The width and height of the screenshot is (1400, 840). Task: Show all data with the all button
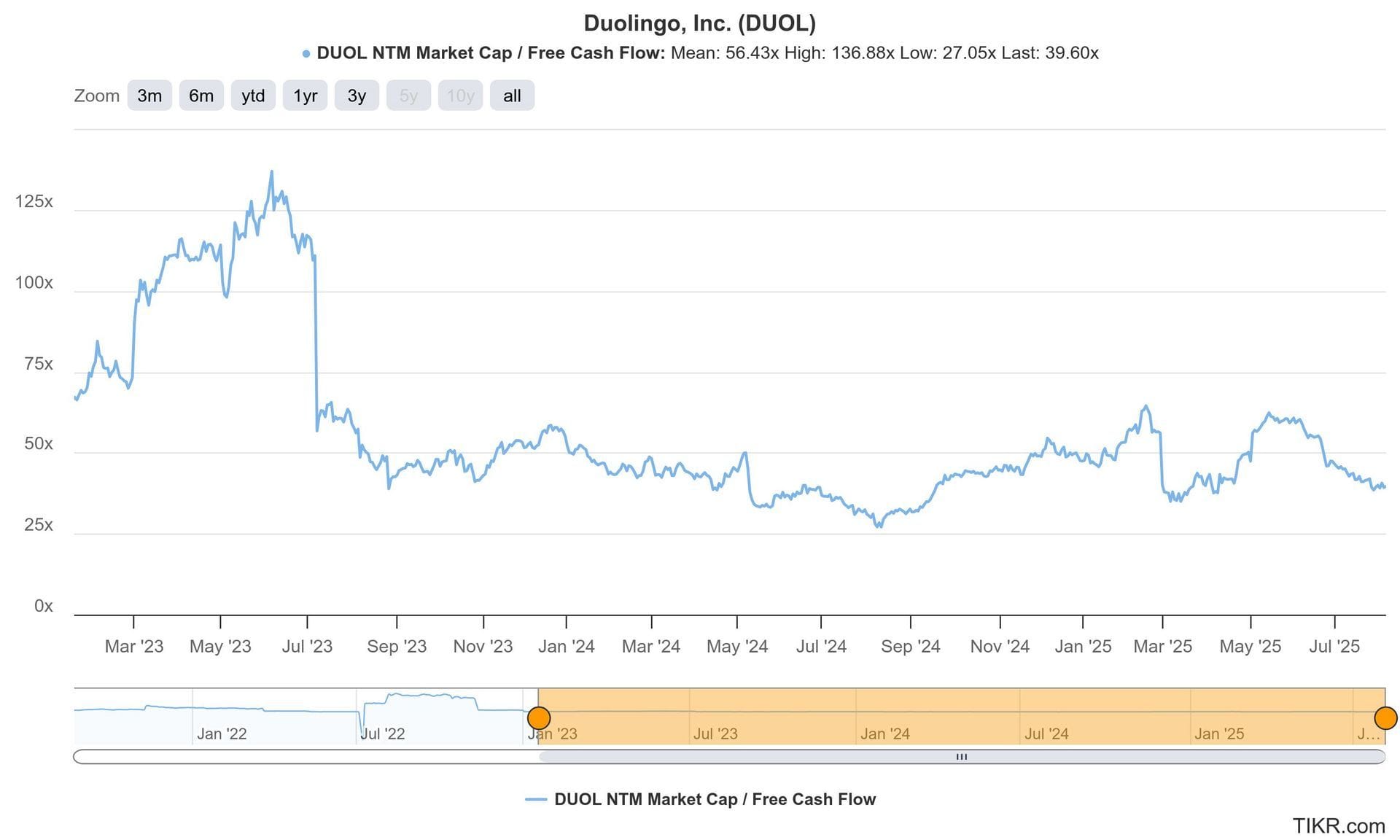512,96
